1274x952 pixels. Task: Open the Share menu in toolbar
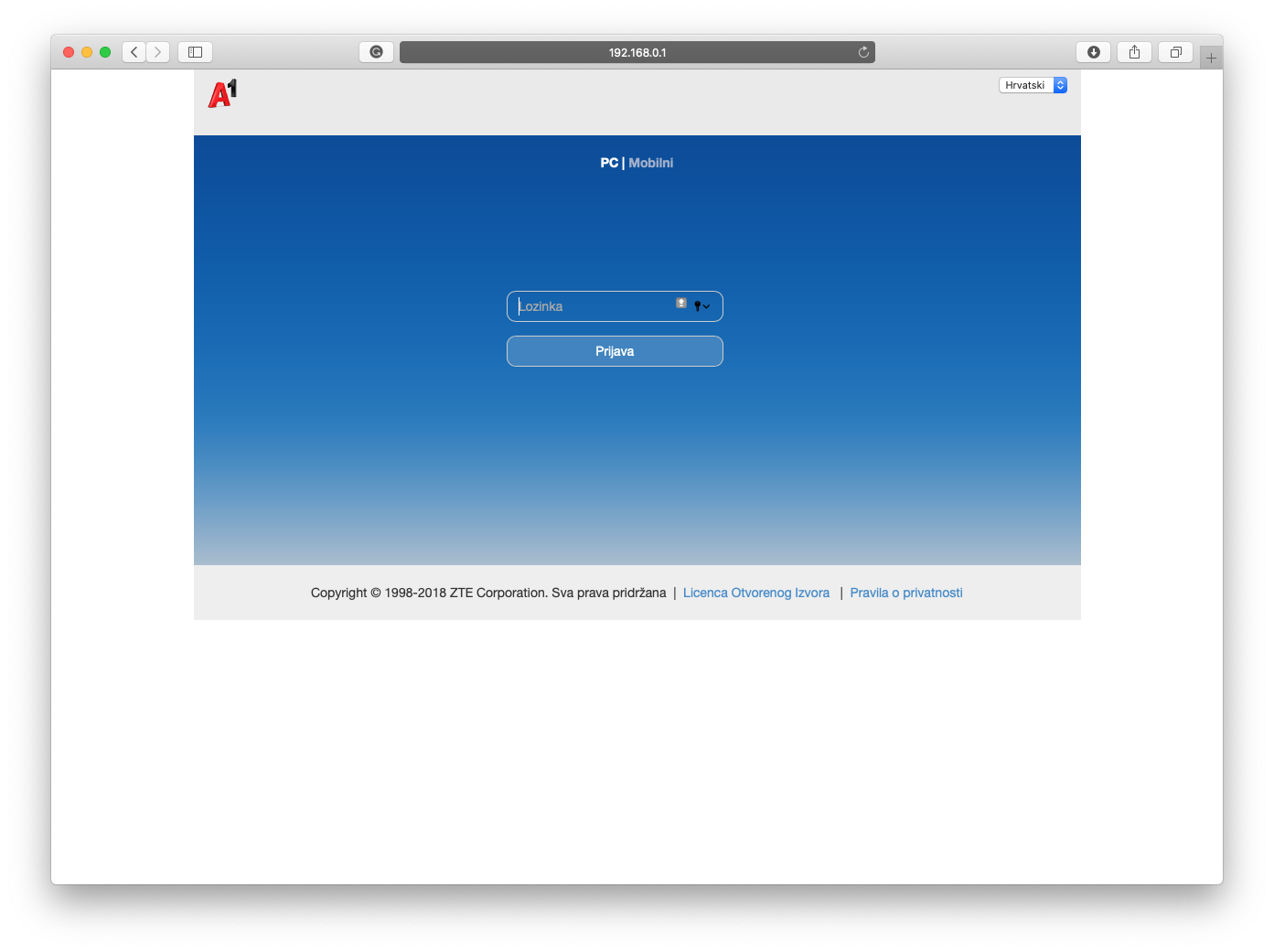pos(1134,52)
